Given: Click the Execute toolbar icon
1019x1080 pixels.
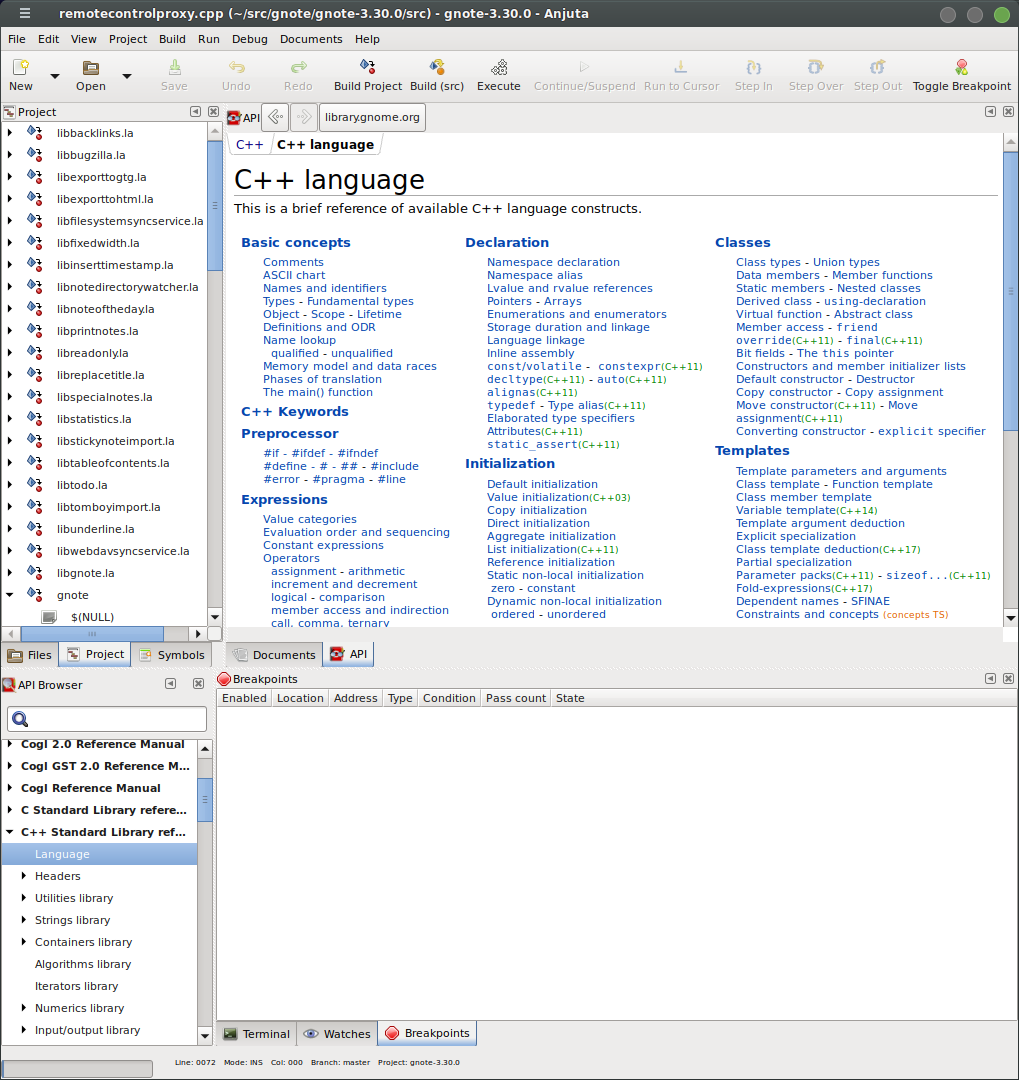Looking at the screenshot, I should coord(499,67).
